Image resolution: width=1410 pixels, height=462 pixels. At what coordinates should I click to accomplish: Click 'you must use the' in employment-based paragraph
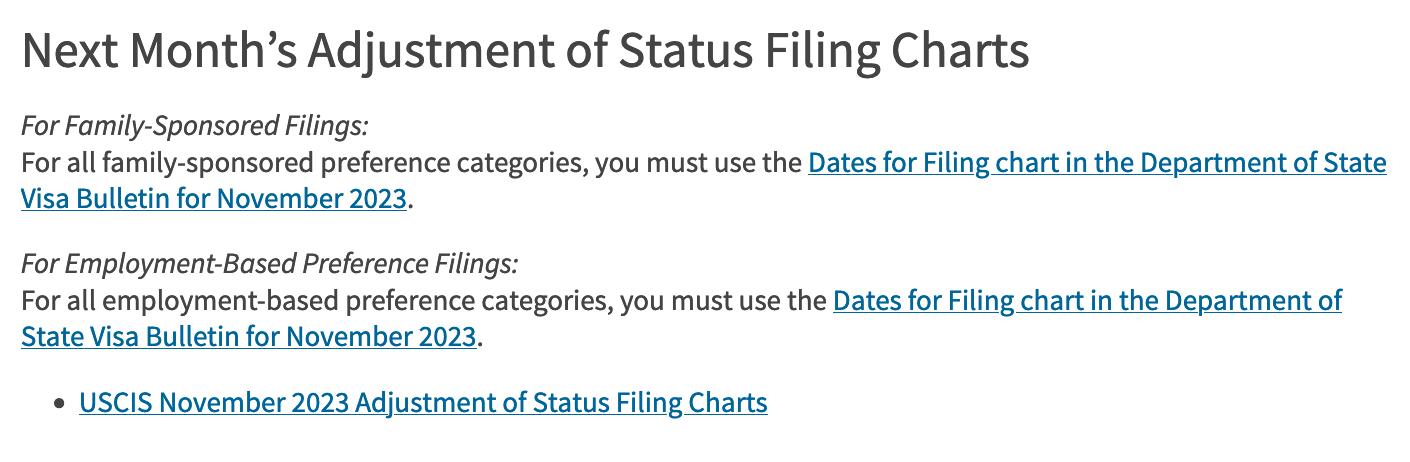(x=724, y=301)
